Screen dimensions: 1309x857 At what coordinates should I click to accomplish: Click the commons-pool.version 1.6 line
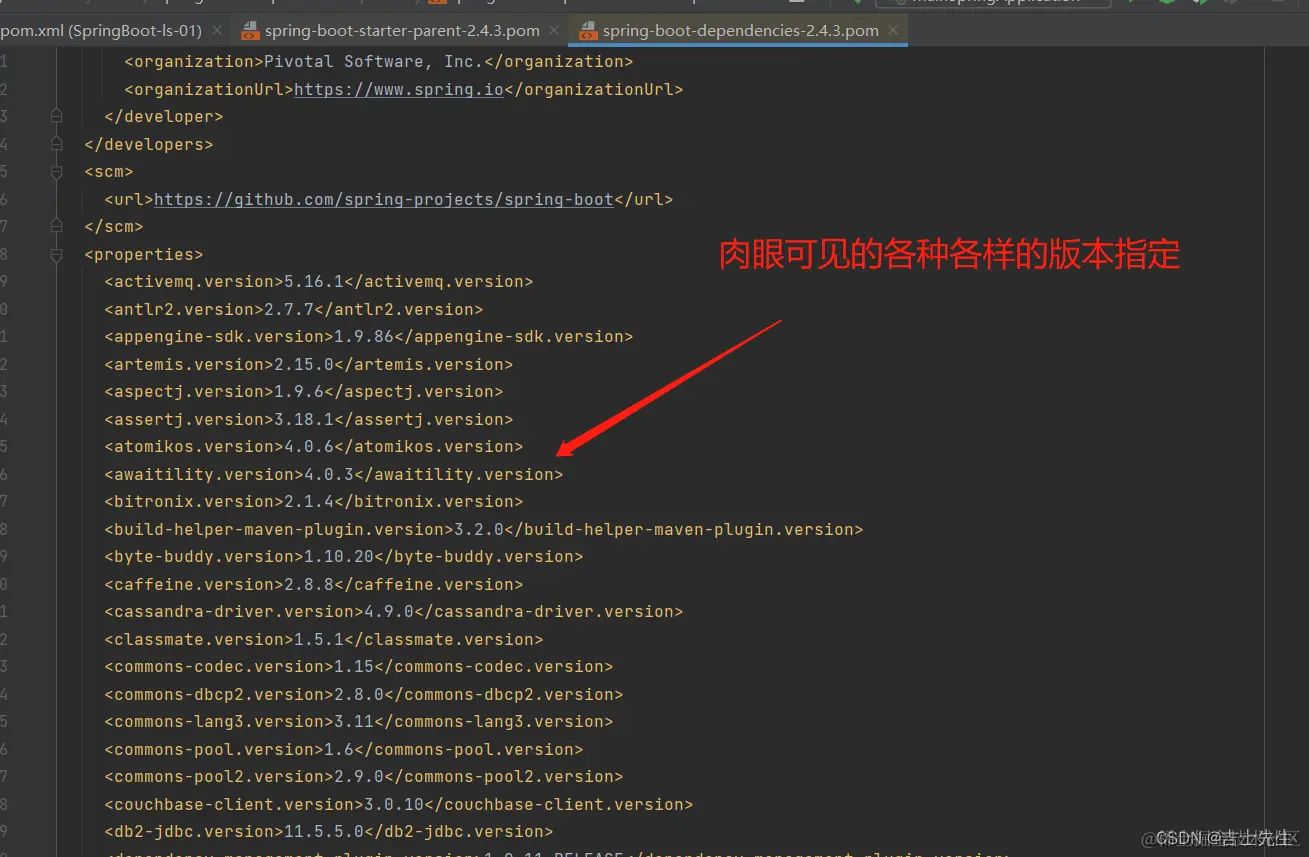click(x=343, y=749)
